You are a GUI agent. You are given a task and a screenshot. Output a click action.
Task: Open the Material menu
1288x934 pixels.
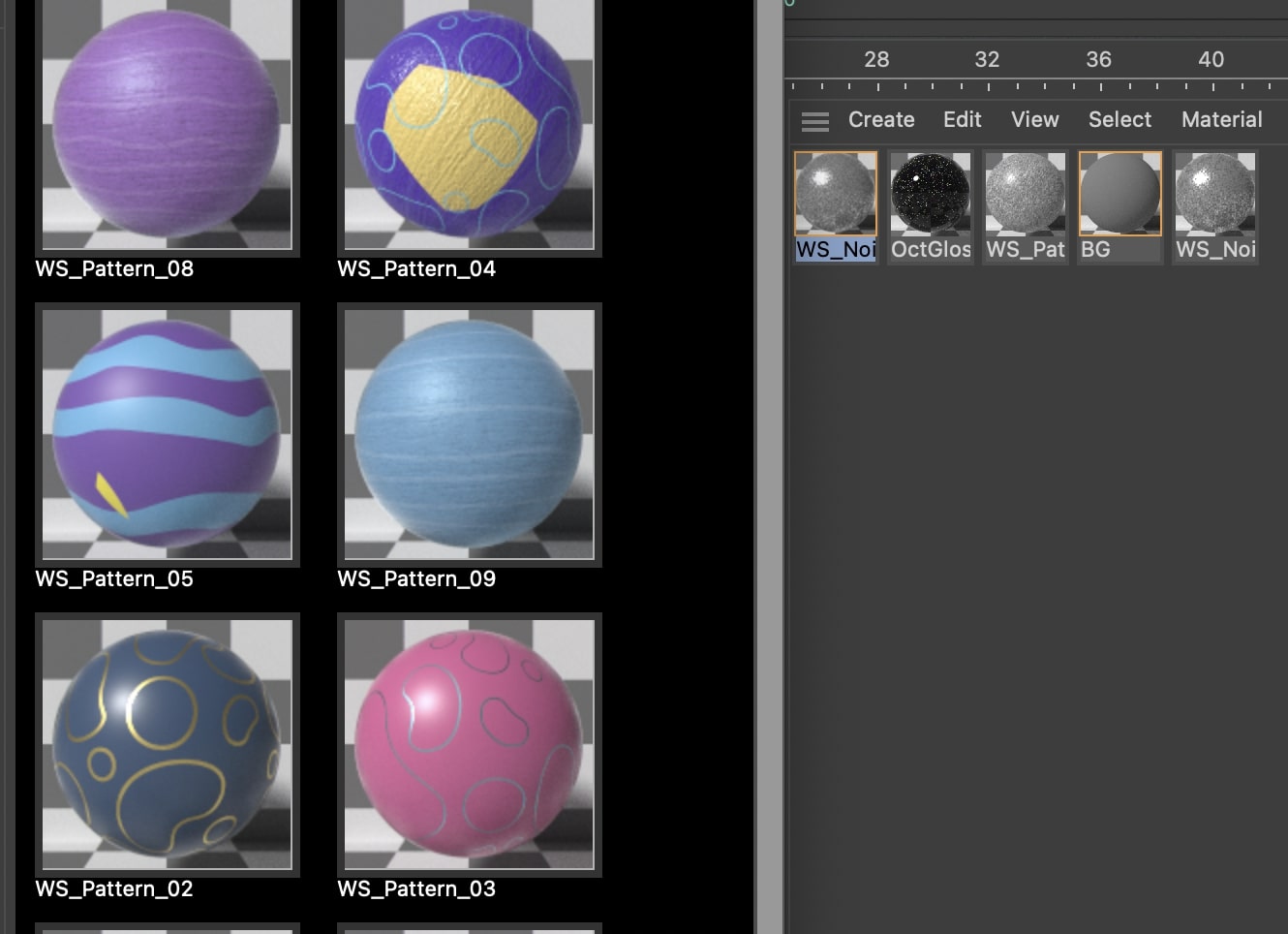point(1221,119)
